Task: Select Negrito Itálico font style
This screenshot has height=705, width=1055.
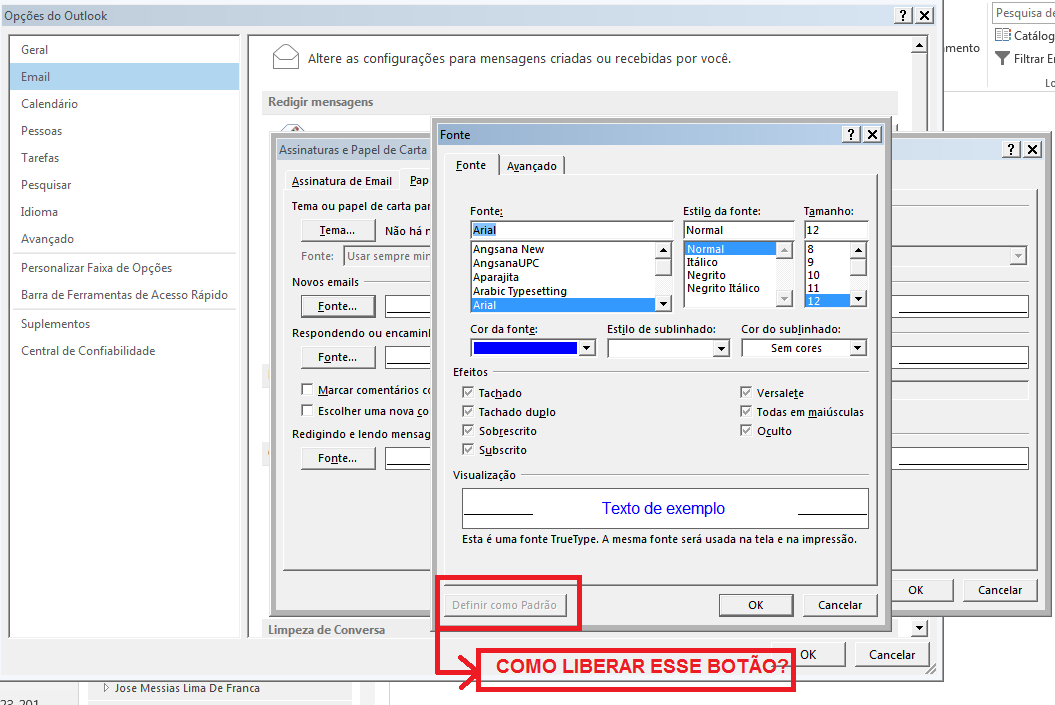Action: tap(730, 288)
